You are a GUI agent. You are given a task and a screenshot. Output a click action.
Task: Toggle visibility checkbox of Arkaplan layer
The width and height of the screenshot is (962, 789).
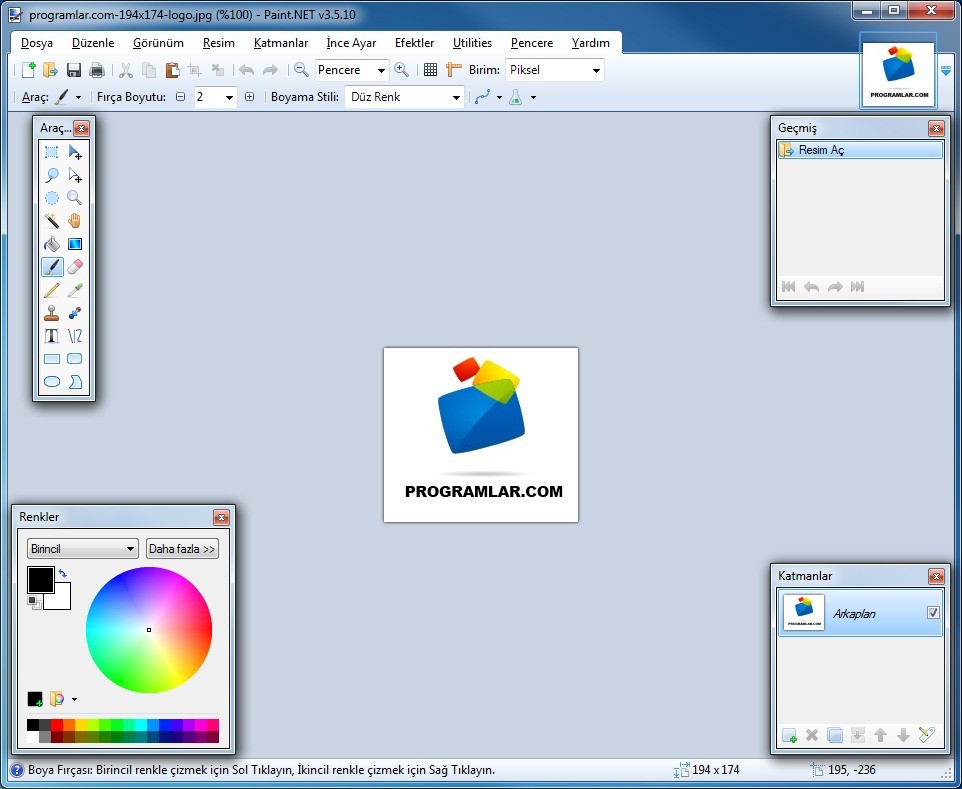(x=933, y=612)
